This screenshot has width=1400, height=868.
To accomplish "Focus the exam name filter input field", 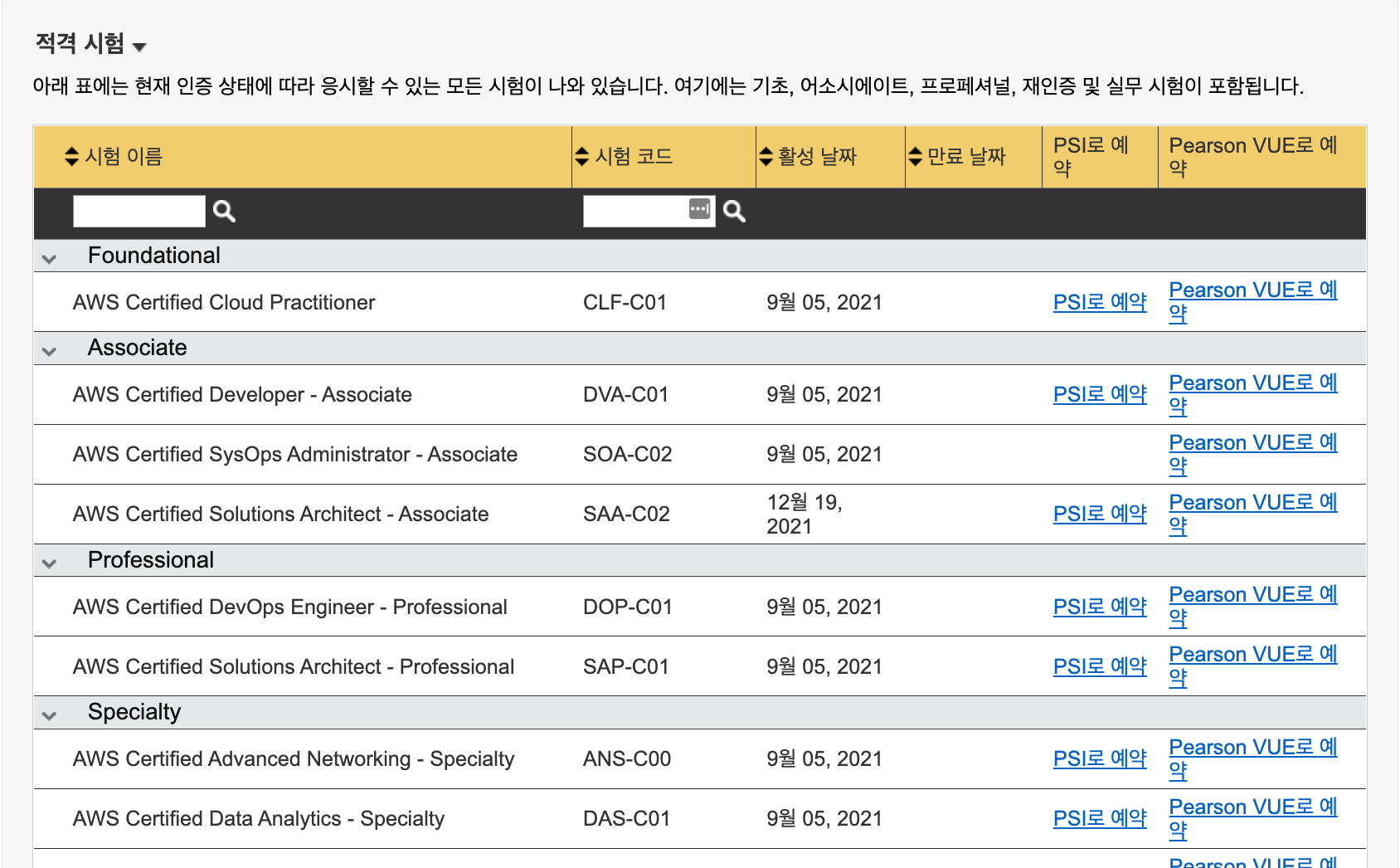I will click(x=139, y=212).
